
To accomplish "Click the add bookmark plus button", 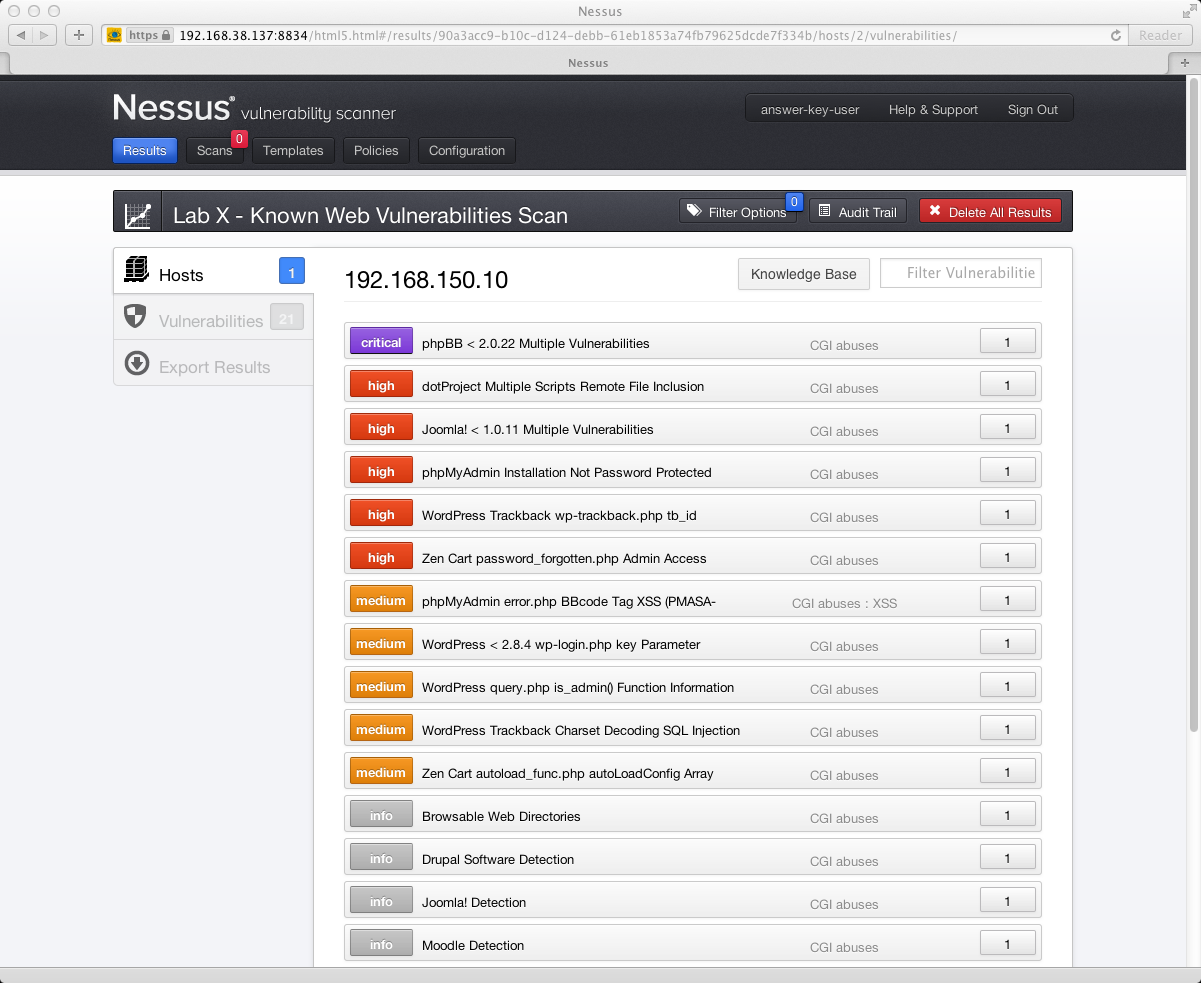I will 79,35.
